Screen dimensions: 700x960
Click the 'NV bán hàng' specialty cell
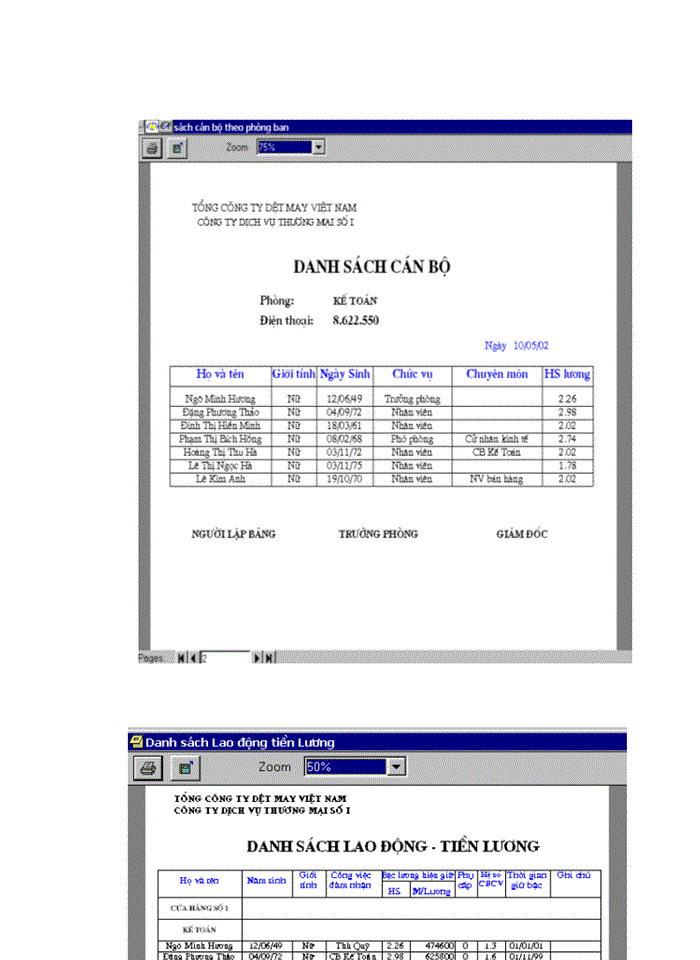coord(497,479)
